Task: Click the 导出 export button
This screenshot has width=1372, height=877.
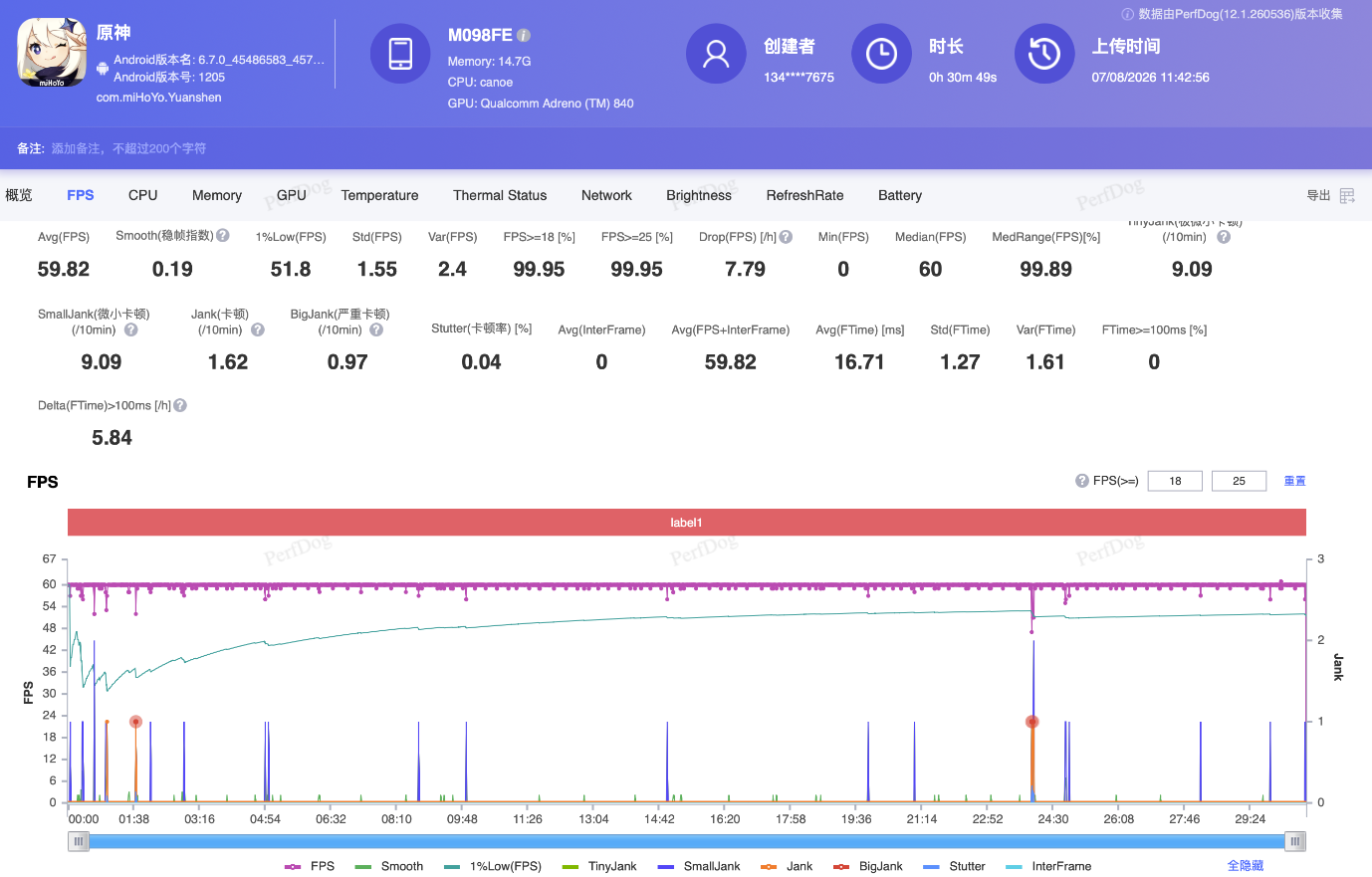Action: (x=1318, y=195)
